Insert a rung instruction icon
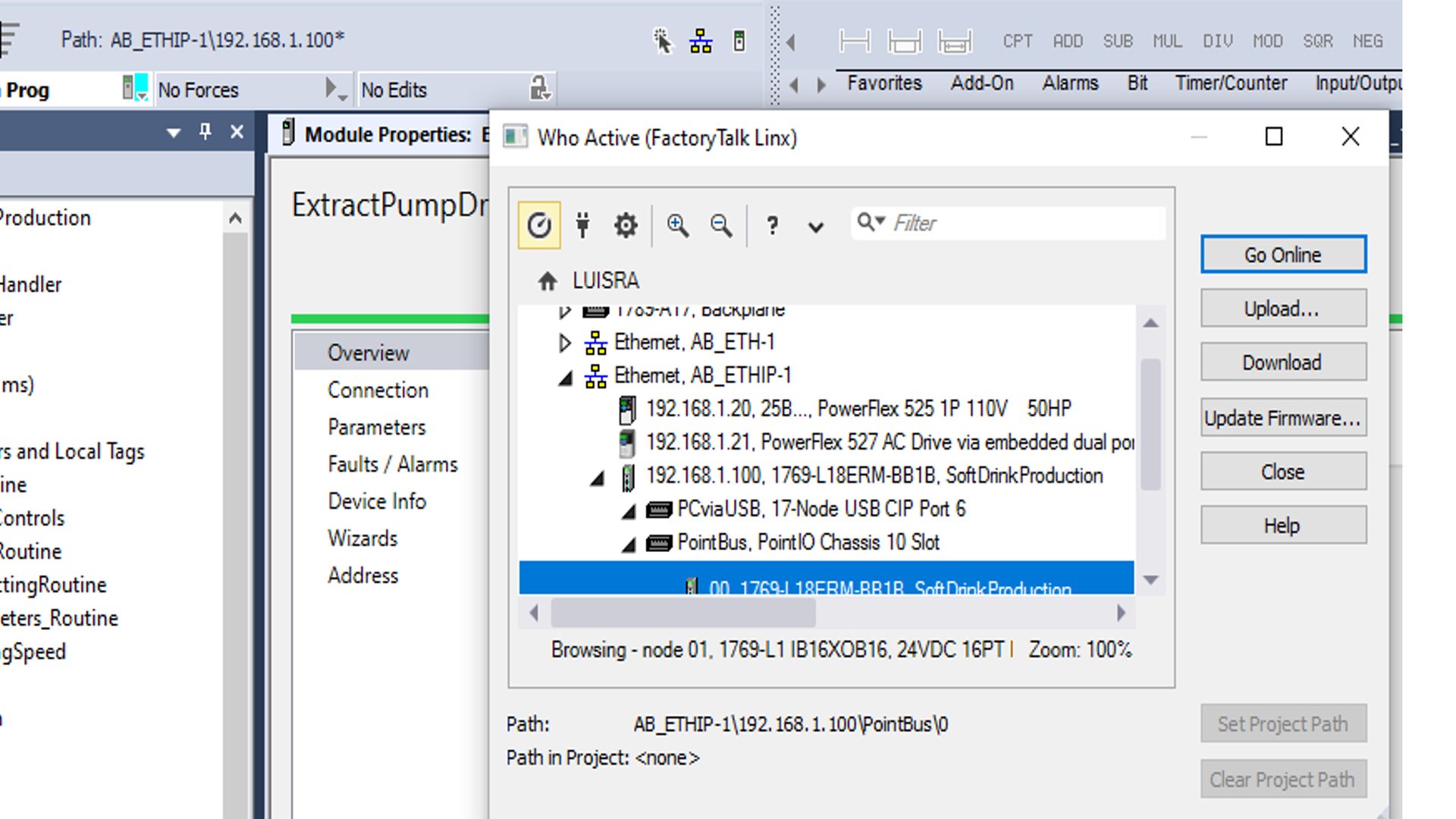 pos(855,41)
